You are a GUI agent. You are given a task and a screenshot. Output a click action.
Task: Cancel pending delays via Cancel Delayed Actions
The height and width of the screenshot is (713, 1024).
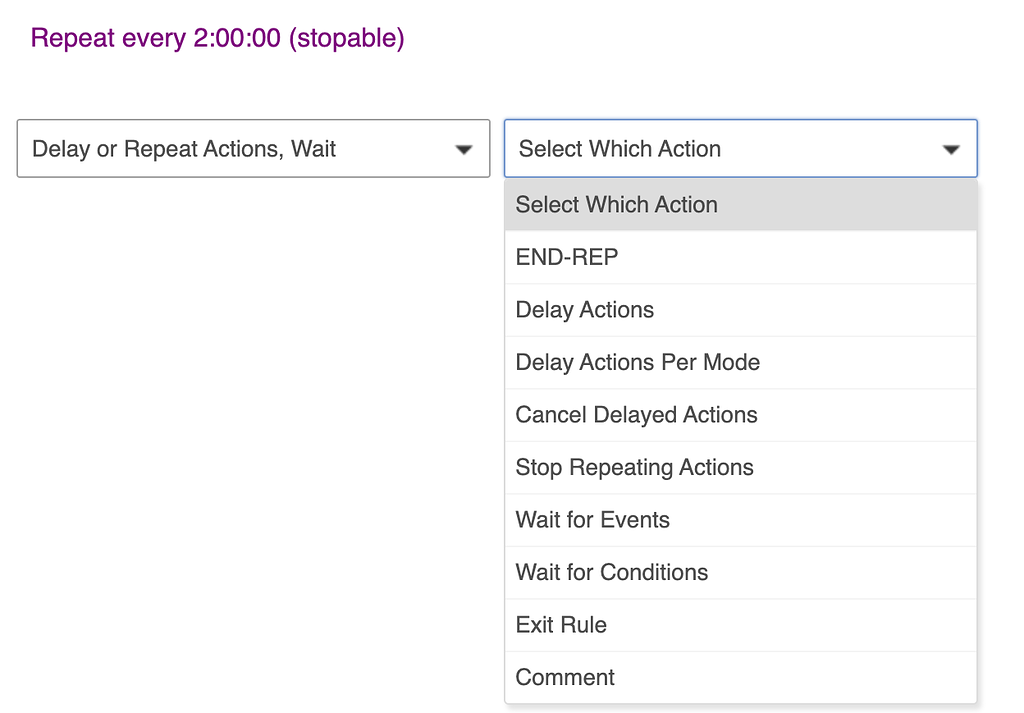(x=637, y=415)
